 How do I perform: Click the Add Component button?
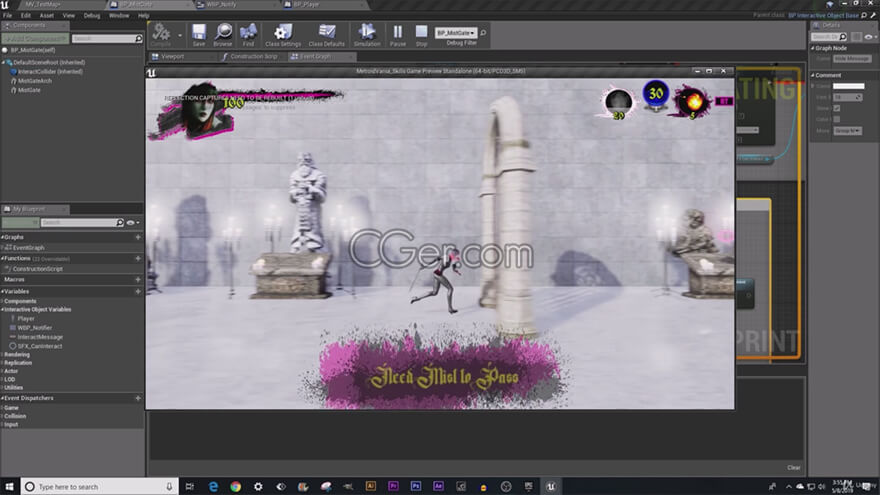(x=35, y=39)
